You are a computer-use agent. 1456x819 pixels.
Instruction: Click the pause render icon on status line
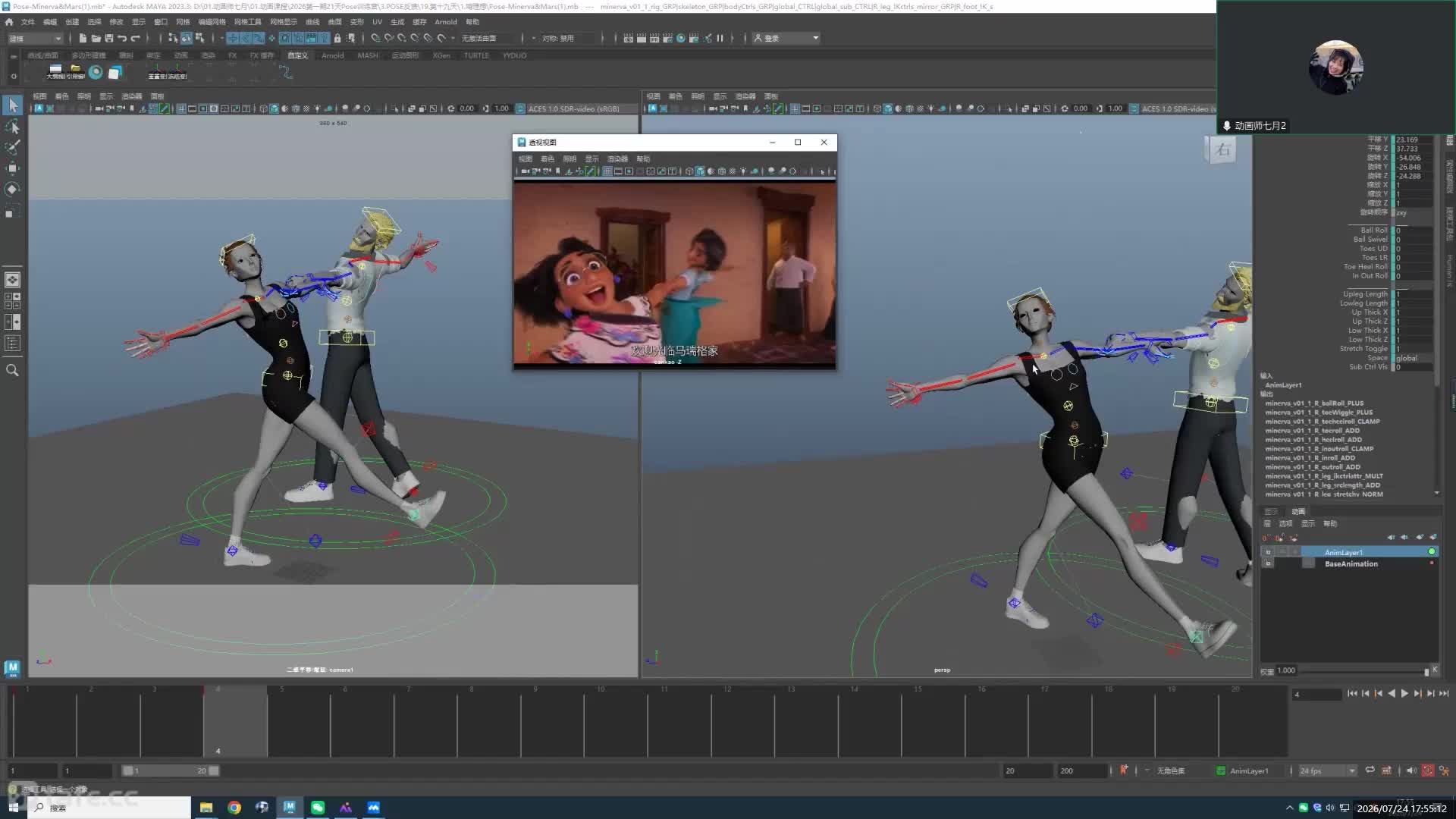(720, 38)
